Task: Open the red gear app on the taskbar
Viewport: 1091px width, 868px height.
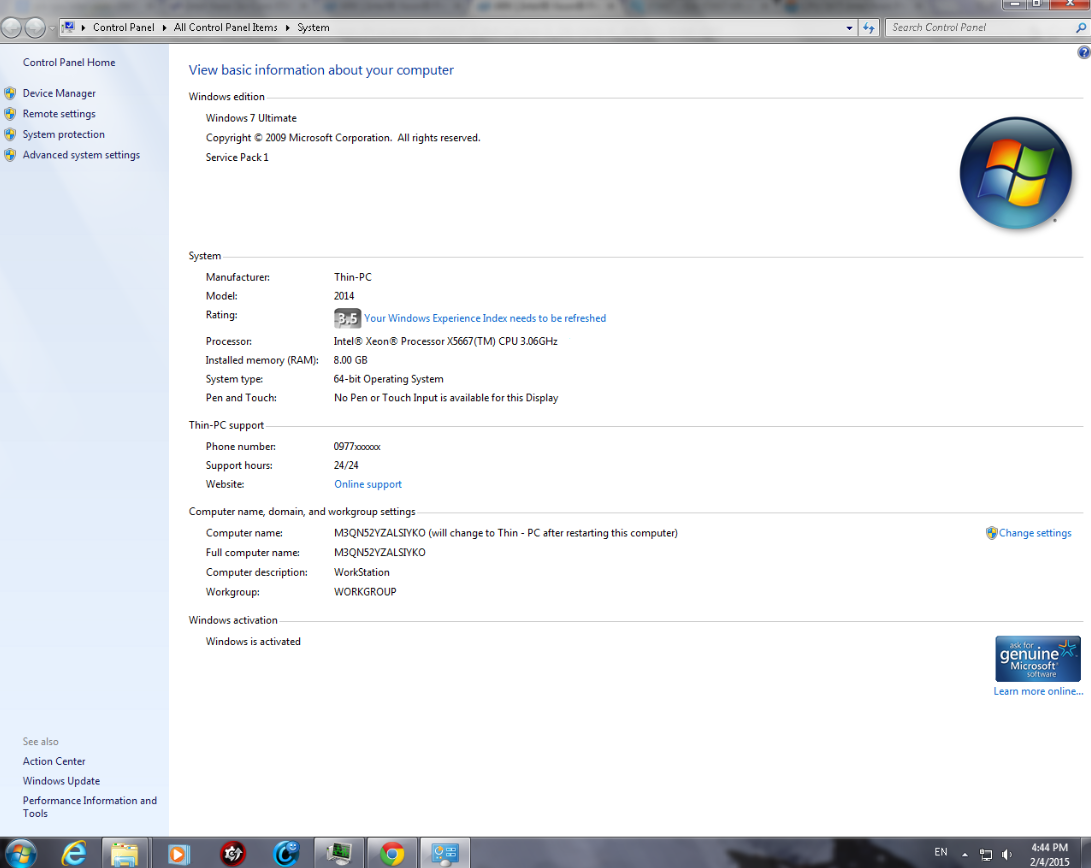Action: tap(232, 854)
